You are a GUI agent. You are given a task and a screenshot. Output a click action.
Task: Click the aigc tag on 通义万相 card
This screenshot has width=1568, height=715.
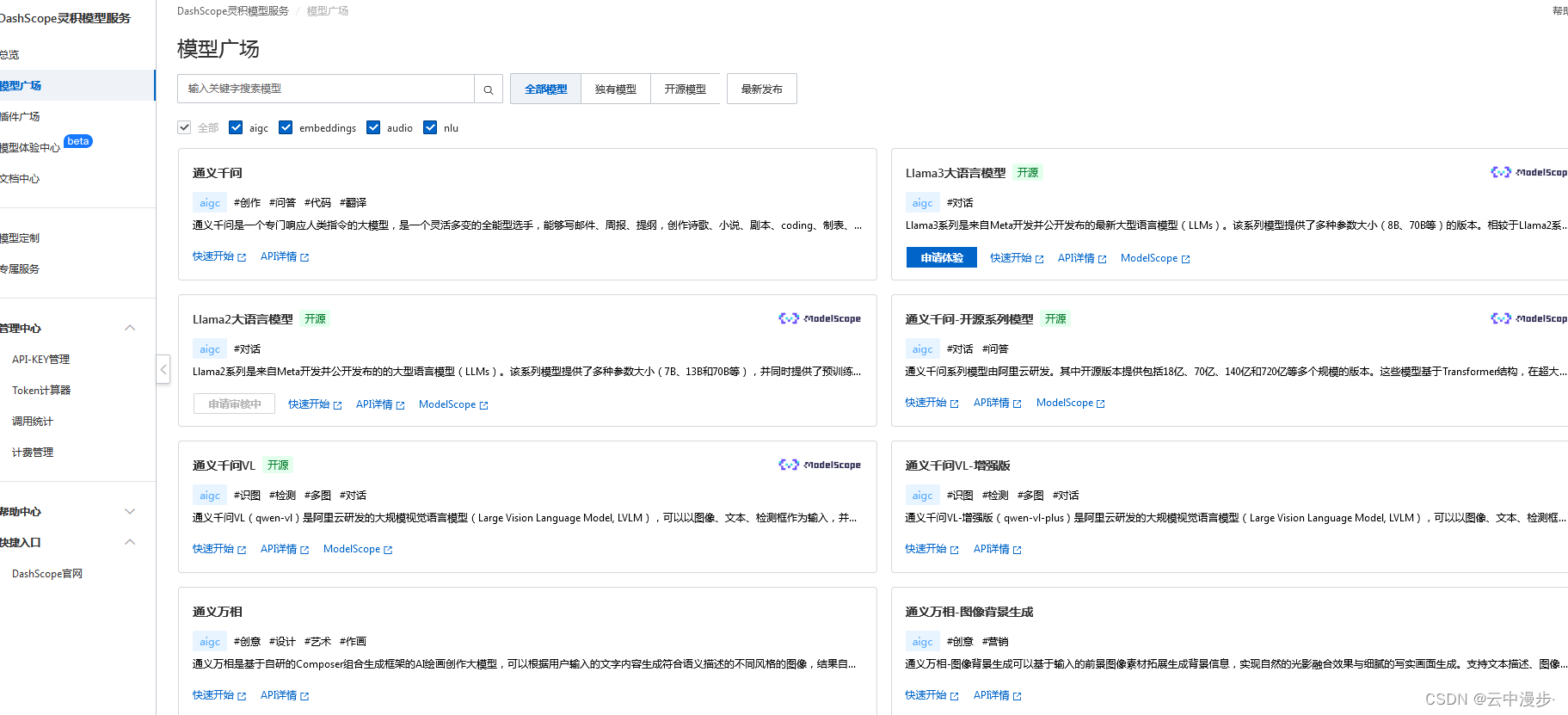210,642
